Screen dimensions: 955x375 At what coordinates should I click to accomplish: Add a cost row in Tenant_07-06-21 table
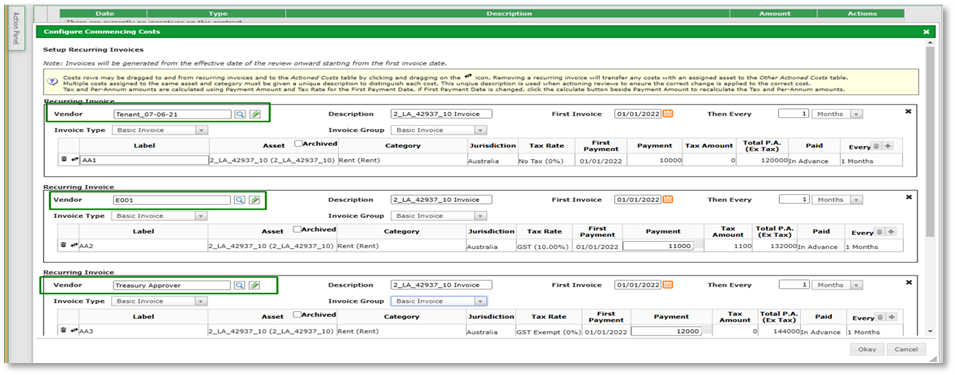pos(888,146)
